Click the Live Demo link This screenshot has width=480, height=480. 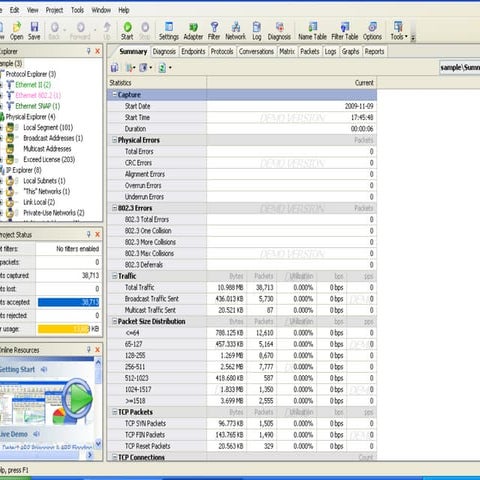pos(14,434)
